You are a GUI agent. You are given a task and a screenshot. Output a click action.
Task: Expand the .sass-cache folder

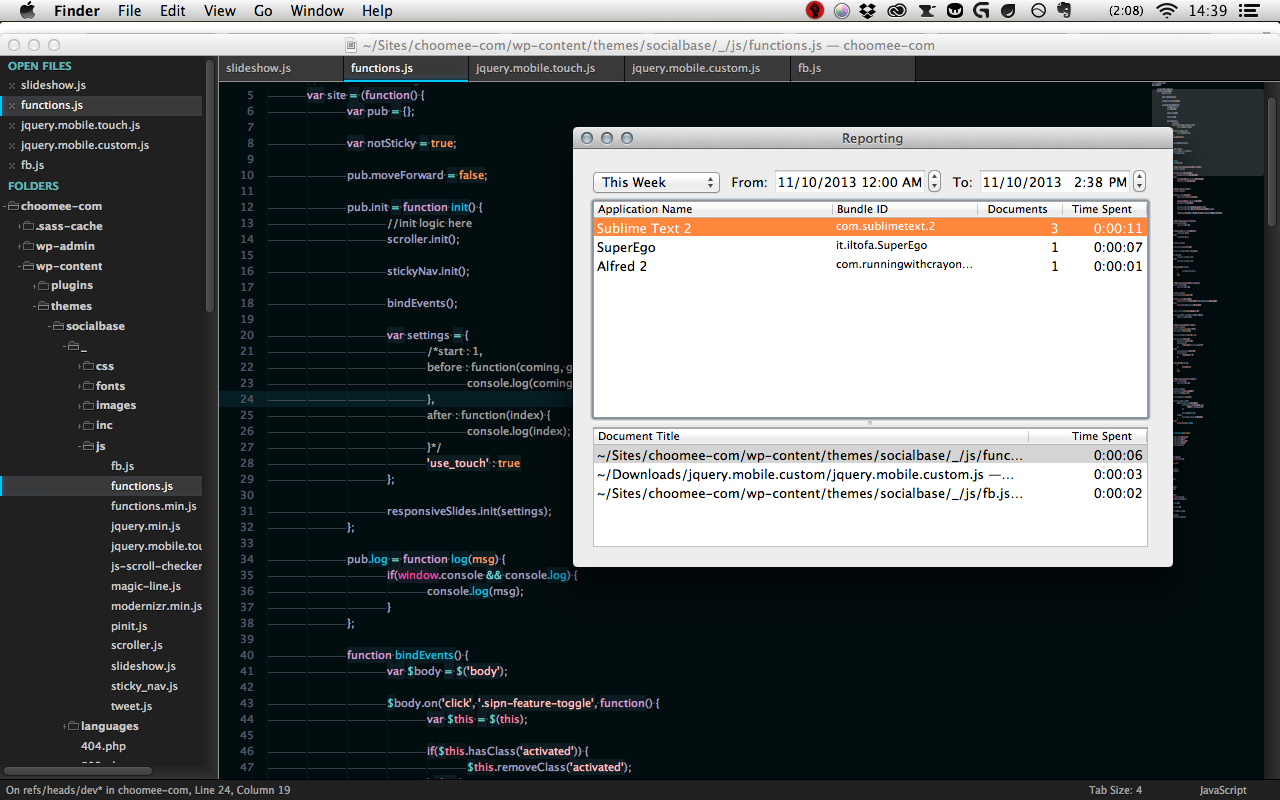pyautogui.click(x=20, y=226)
